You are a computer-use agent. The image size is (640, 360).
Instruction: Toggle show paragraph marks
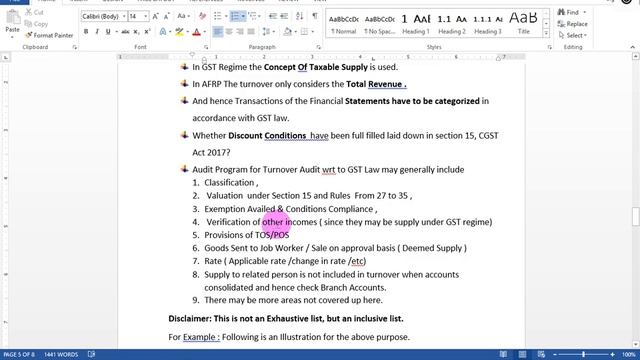click(315, 16)
